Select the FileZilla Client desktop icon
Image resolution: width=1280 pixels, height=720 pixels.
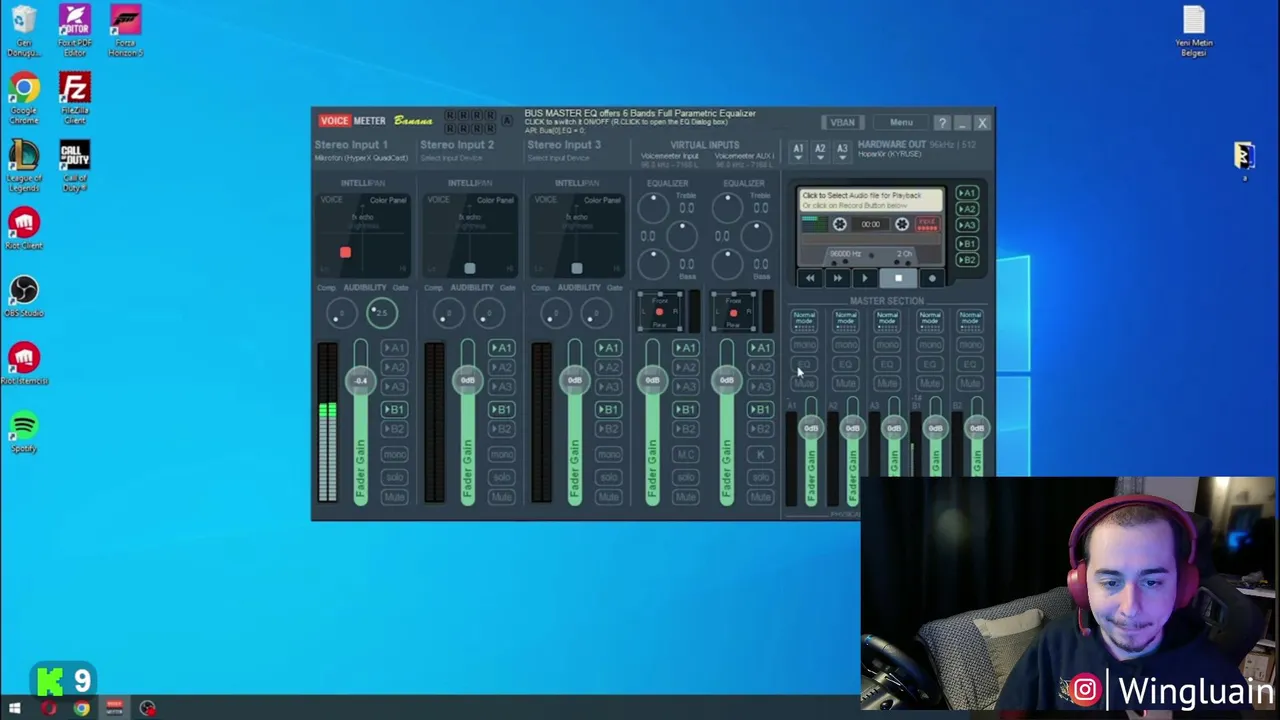(75, 99)
